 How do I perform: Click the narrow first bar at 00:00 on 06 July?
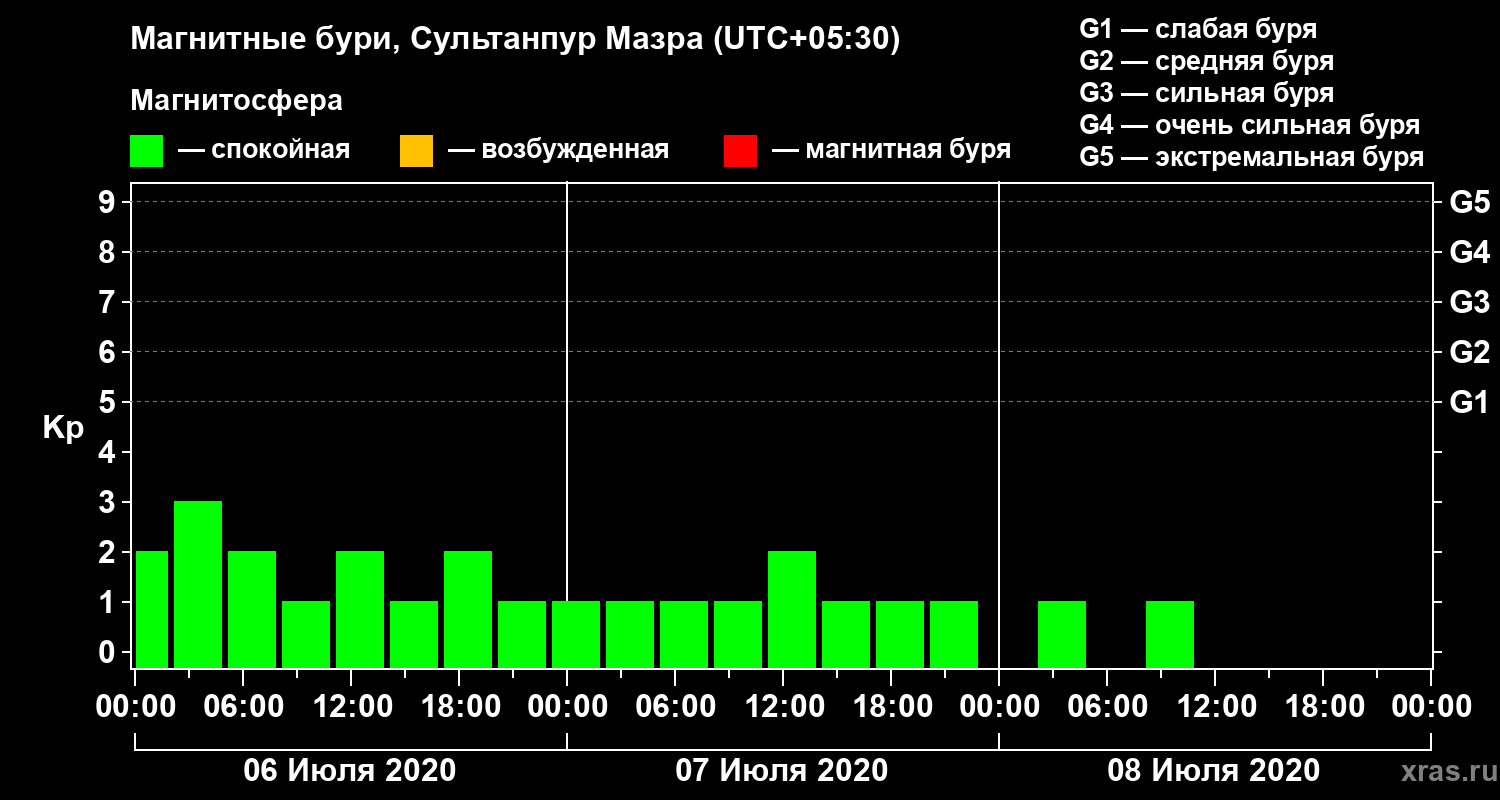(x=152, y=609)
